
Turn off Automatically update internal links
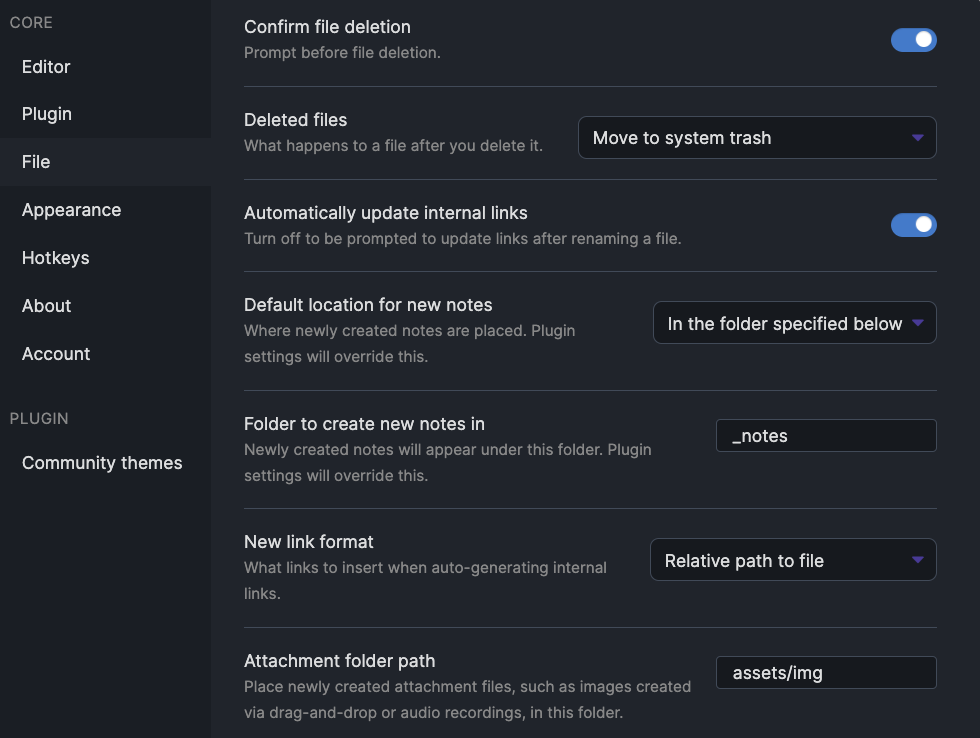tap(913, 225)
